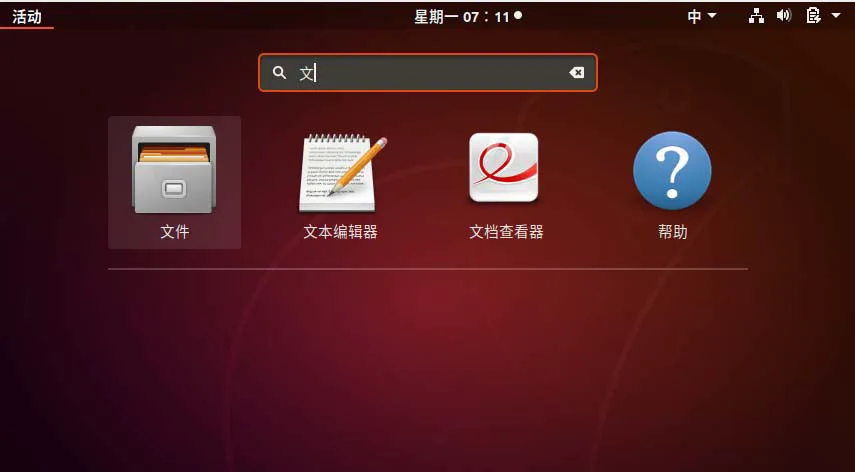
Task: Click the magnifier icon in search box
Action: tap(279, 72)
